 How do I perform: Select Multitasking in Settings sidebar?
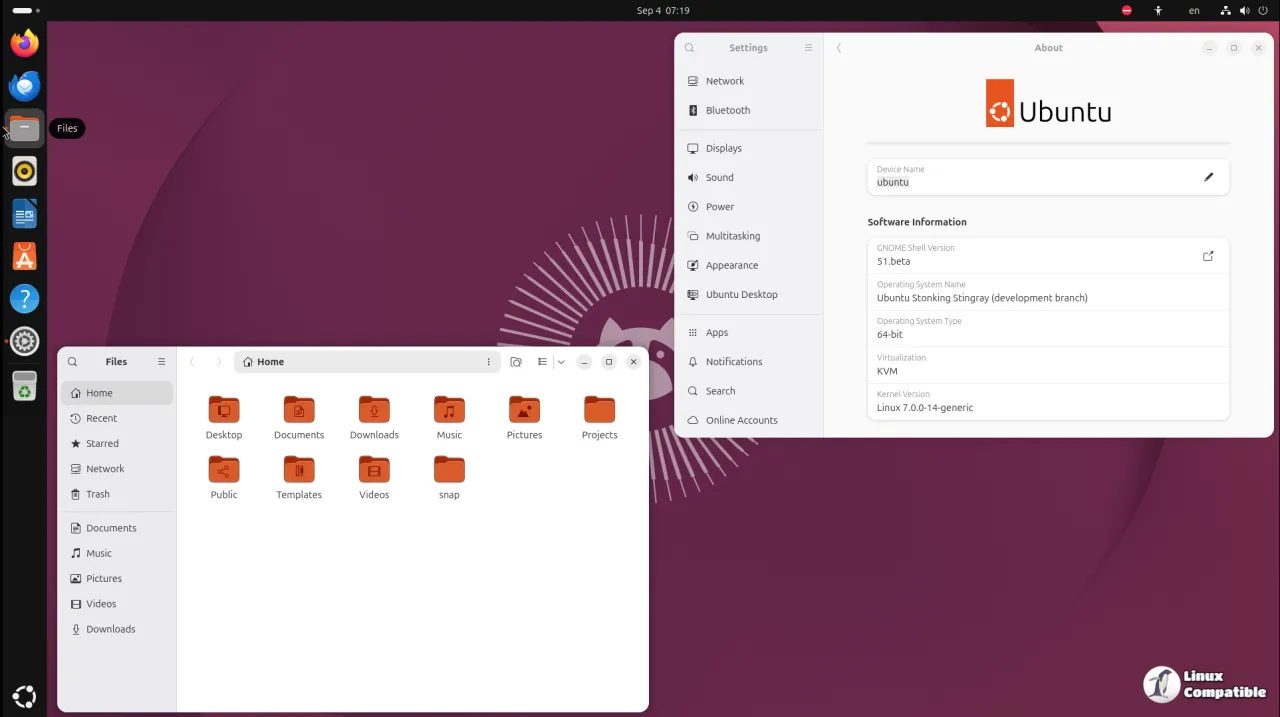tap(750, 236)
